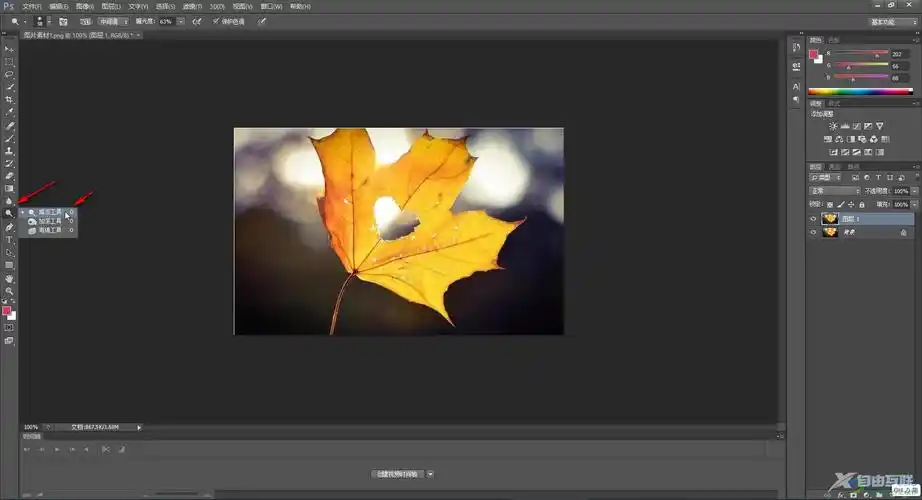
Task: Choose Sponge tool (海绵工具) from flyout
Action: 49,230
